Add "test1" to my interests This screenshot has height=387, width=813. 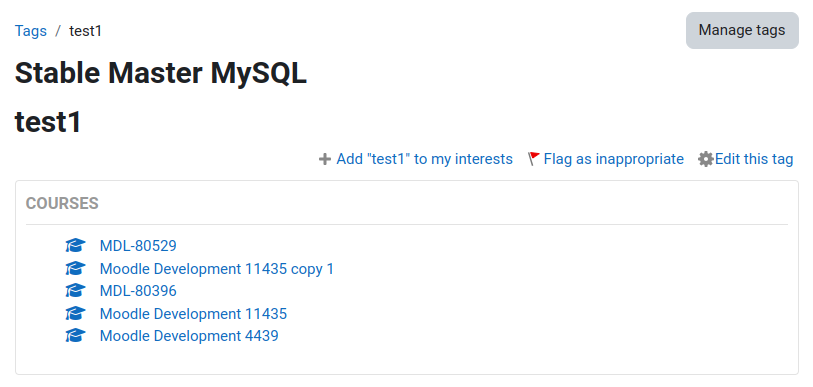coord(425,159)
